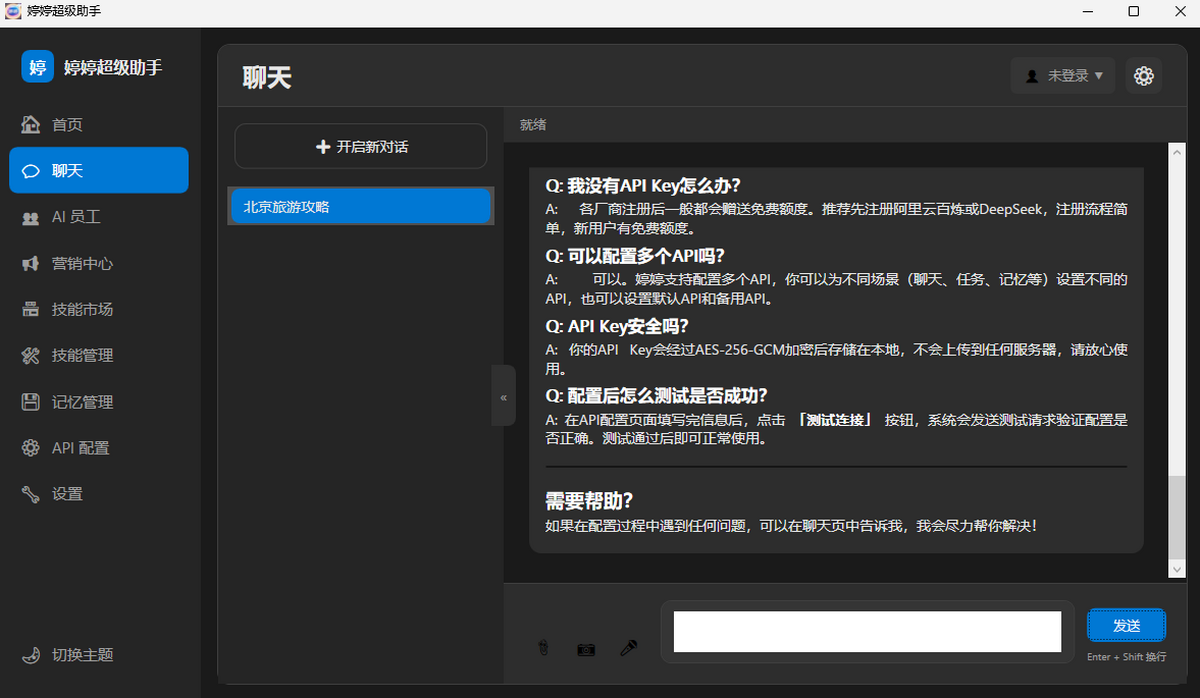Click the AI 员工 people icon
Viewport: 1200px width, 698px height.
(31, 217)
